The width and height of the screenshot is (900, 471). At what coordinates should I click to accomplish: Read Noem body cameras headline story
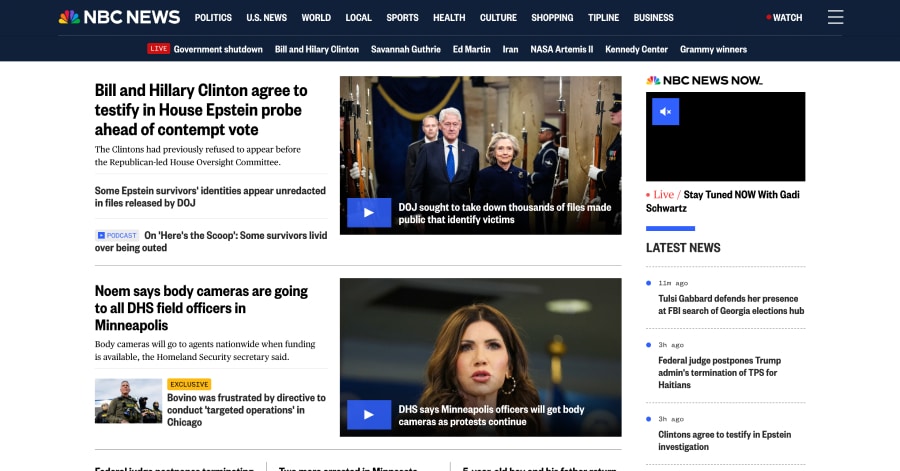(201, 308)
